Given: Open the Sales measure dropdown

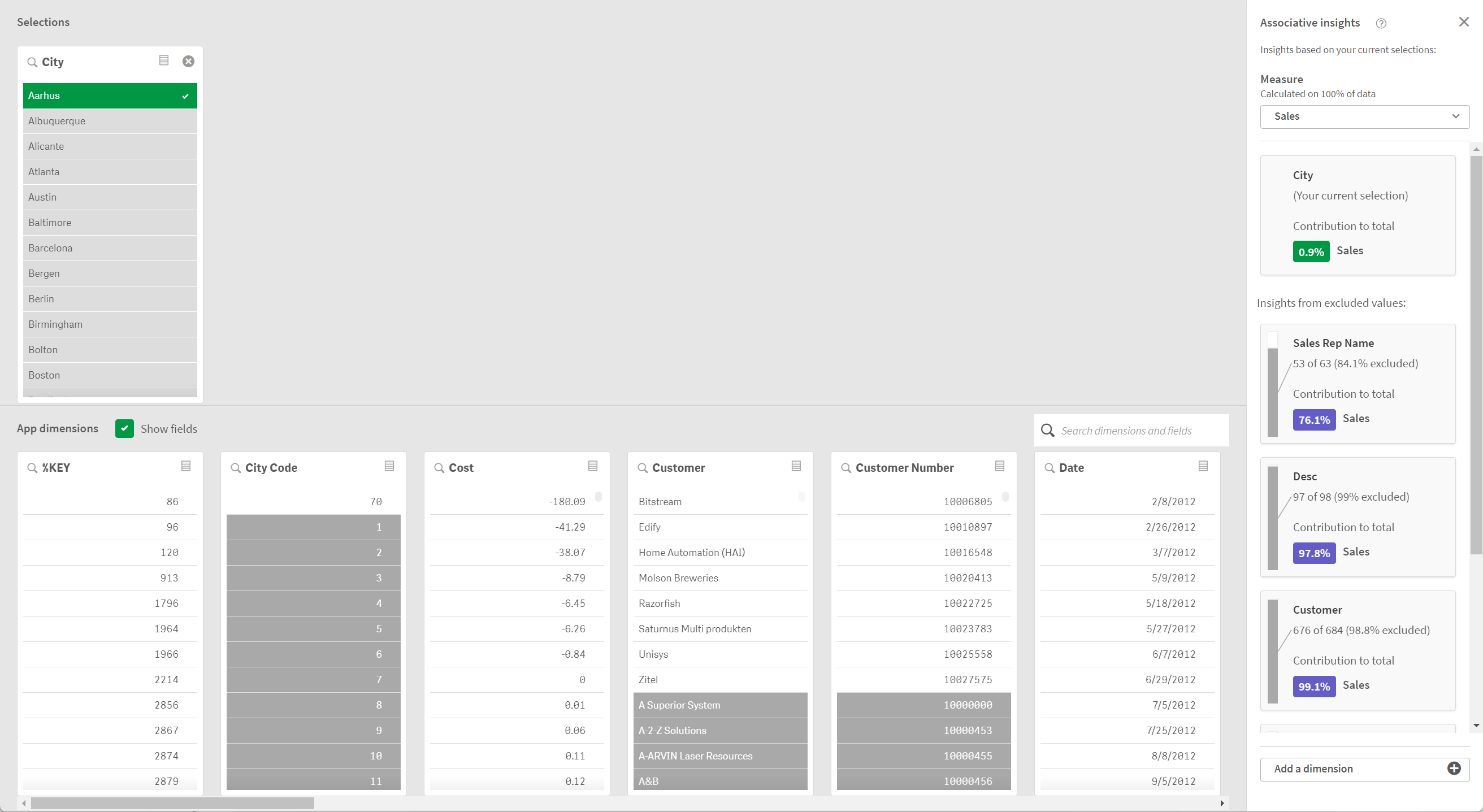Looking at the screenshot, I should click(1363, 116).
